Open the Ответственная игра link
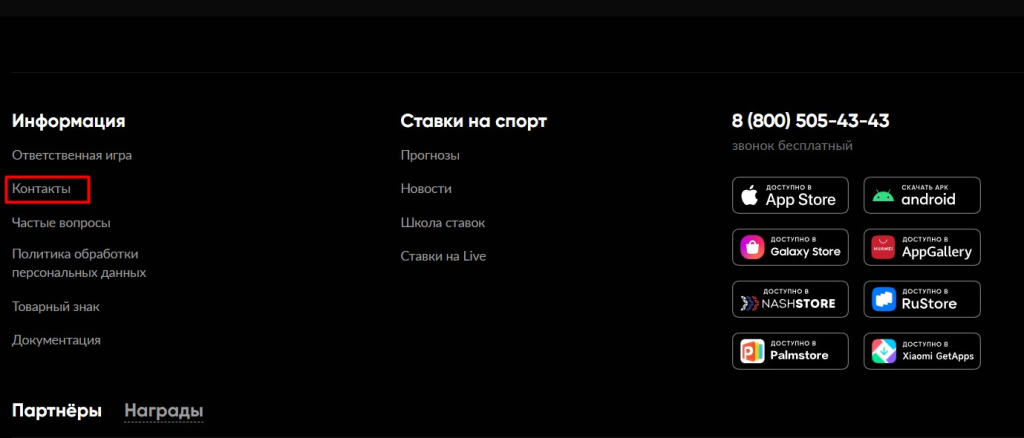Screen dimensions: 1024x438 pos(72,156)
